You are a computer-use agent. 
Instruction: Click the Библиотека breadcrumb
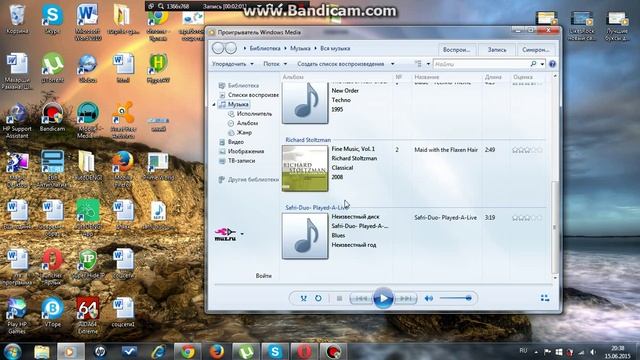265,48
